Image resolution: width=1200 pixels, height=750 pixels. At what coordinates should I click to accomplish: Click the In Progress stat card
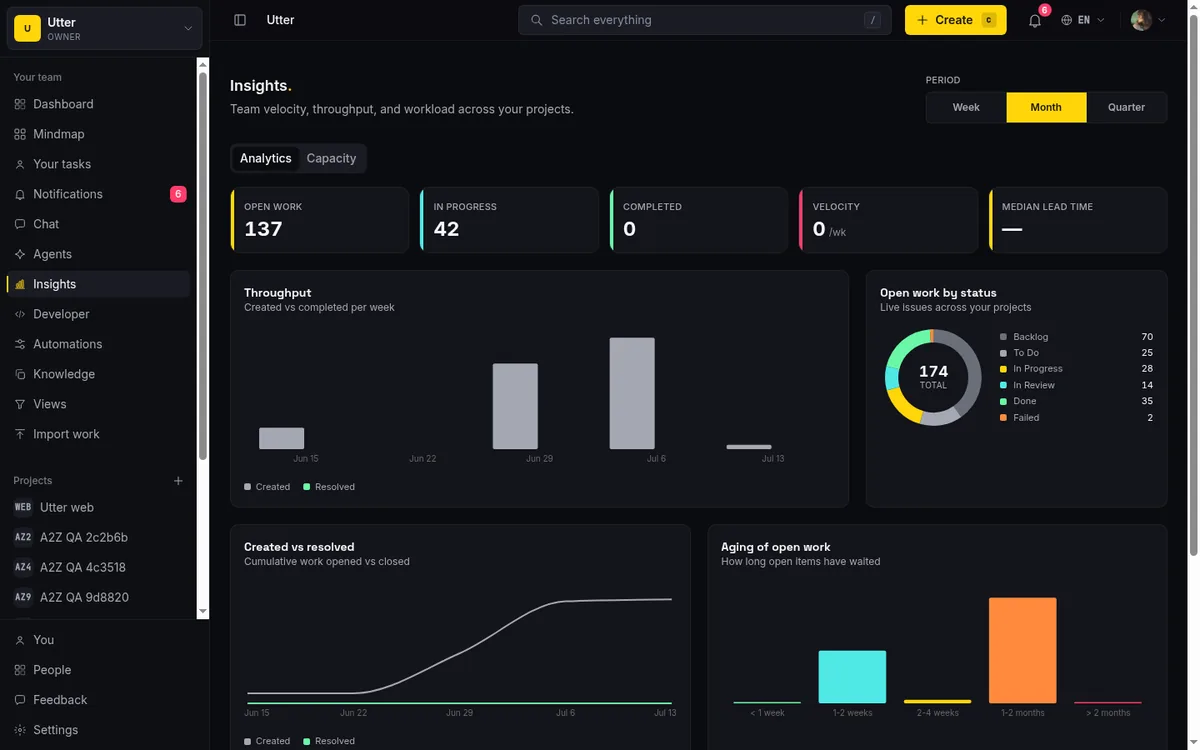pyautogui.click(x=509, y=220)
